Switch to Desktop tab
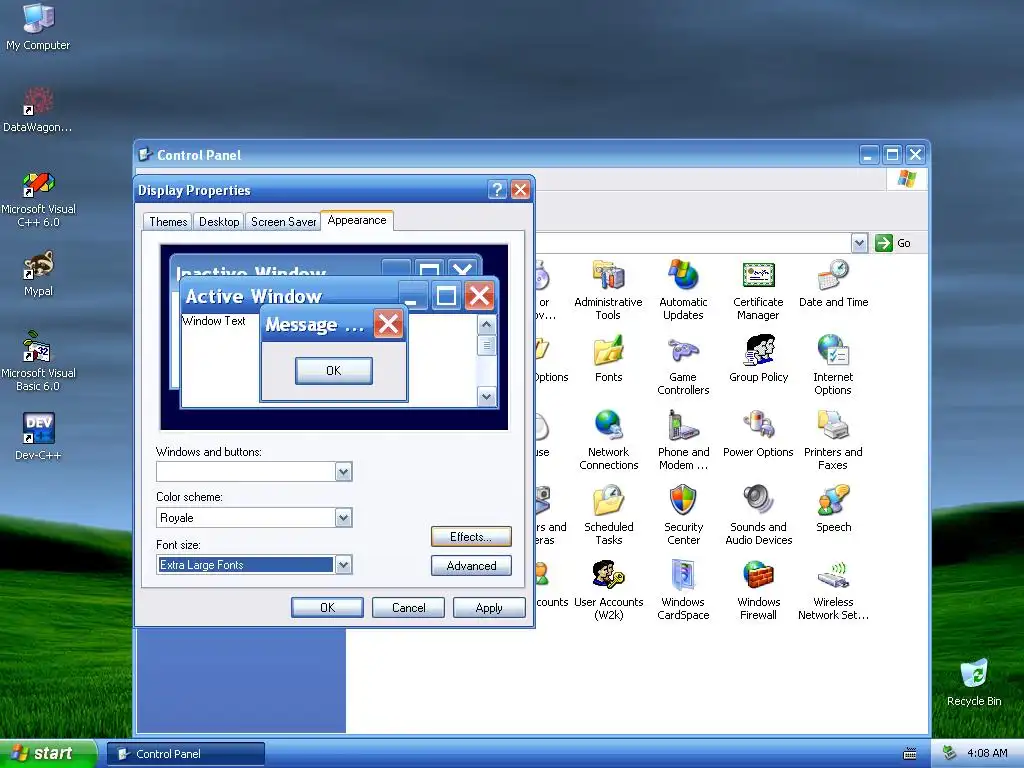Screen dimensions: 1024x768 [x=219, y=222]
